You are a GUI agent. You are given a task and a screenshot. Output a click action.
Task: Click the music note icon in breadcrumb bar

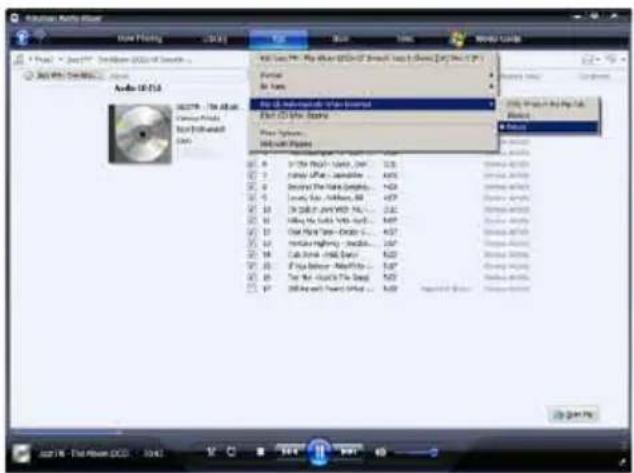19,59
